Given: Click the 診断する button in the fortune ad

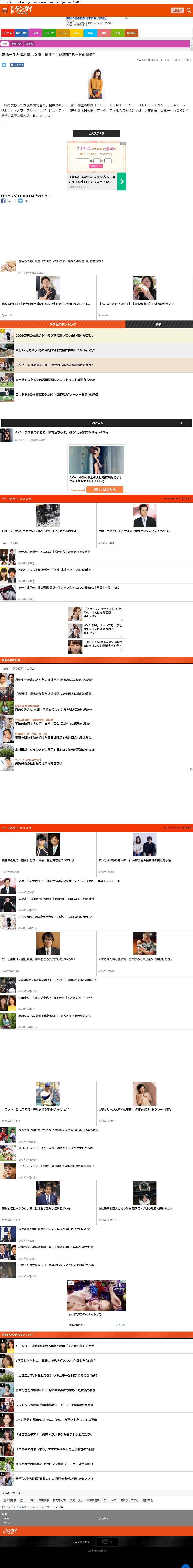Looking at the screenshot, I should click(96, 166).
